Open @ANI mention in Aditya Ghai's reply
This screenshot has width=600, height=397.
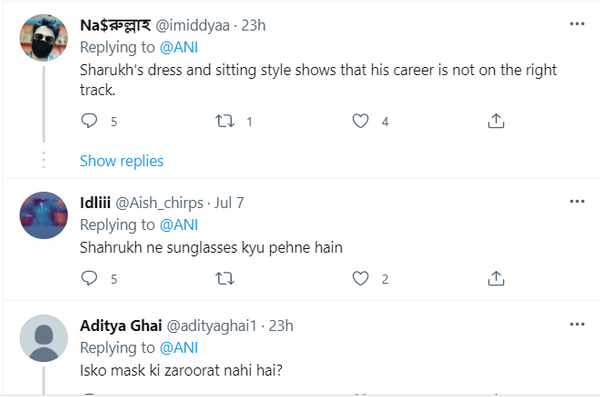[179, 348]
